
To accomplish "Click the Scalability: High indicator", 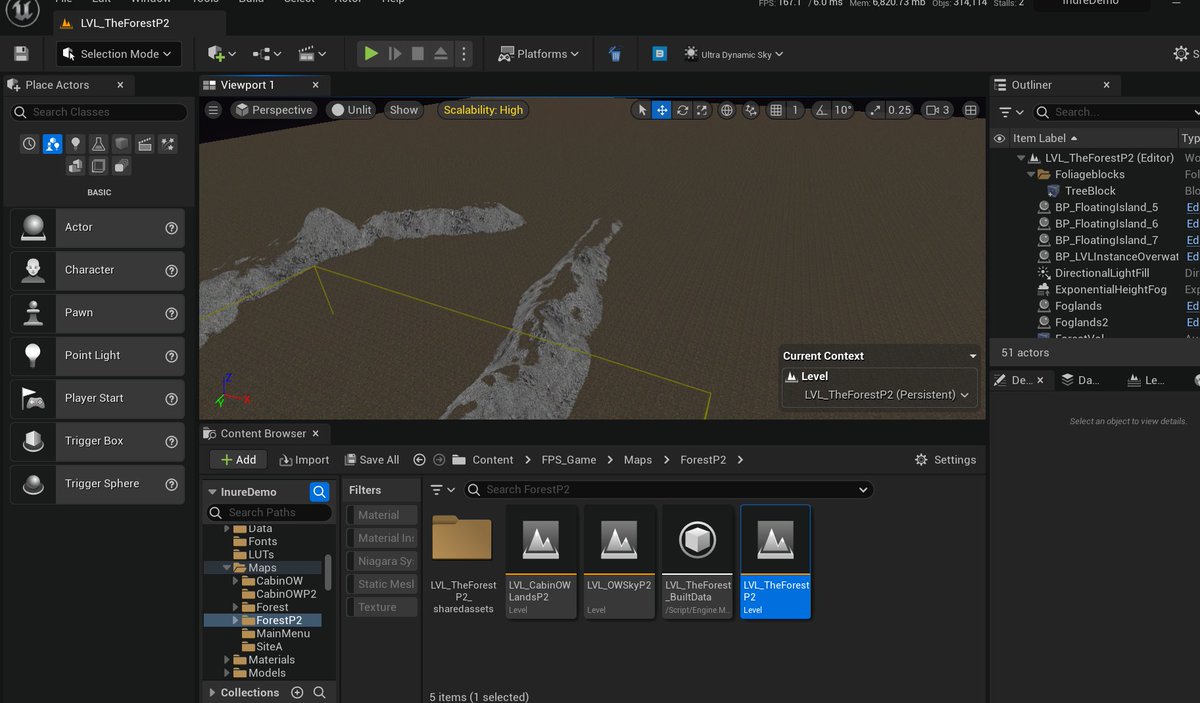I will [483, 110].
